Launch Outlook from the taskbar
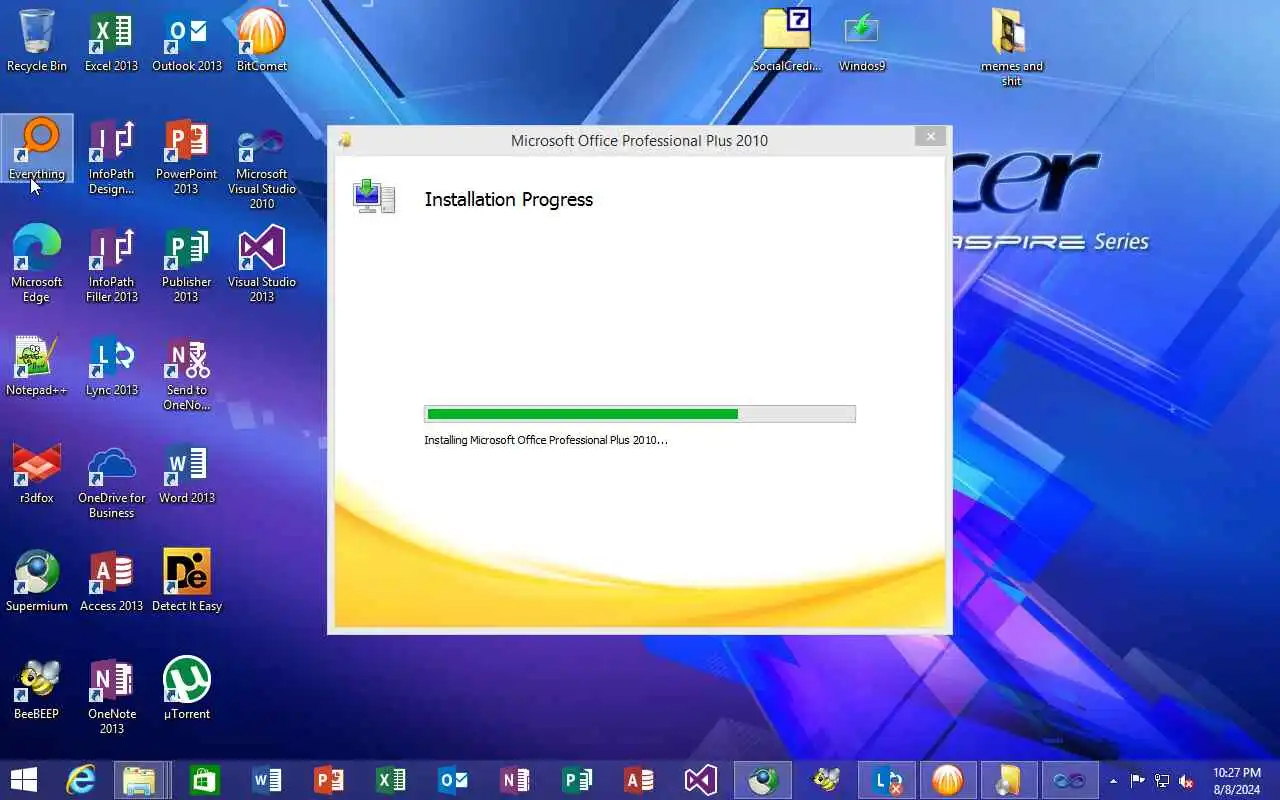 tap(453, 780)
